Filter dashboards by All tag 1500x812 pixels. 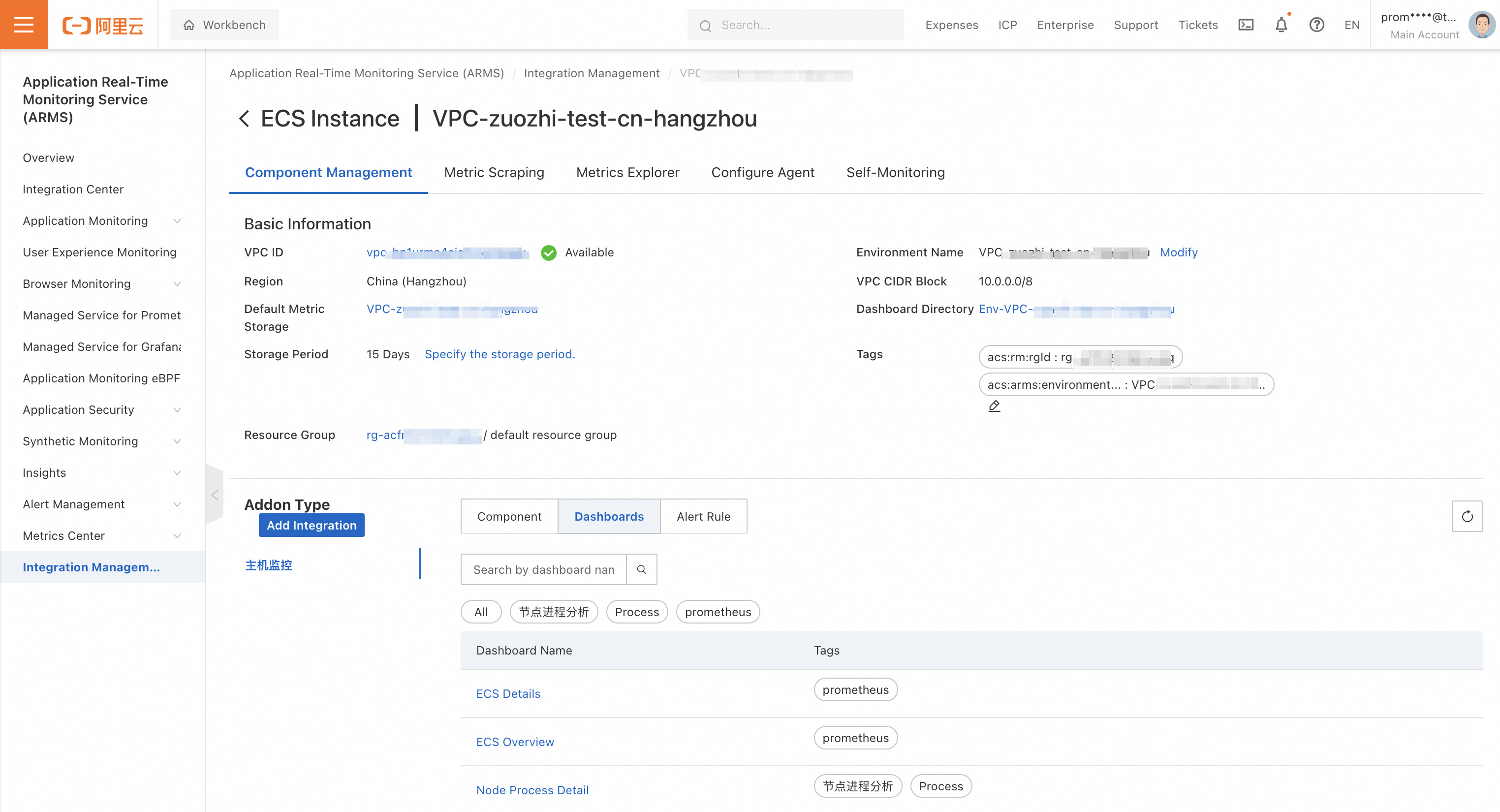(x=481, y=612)
